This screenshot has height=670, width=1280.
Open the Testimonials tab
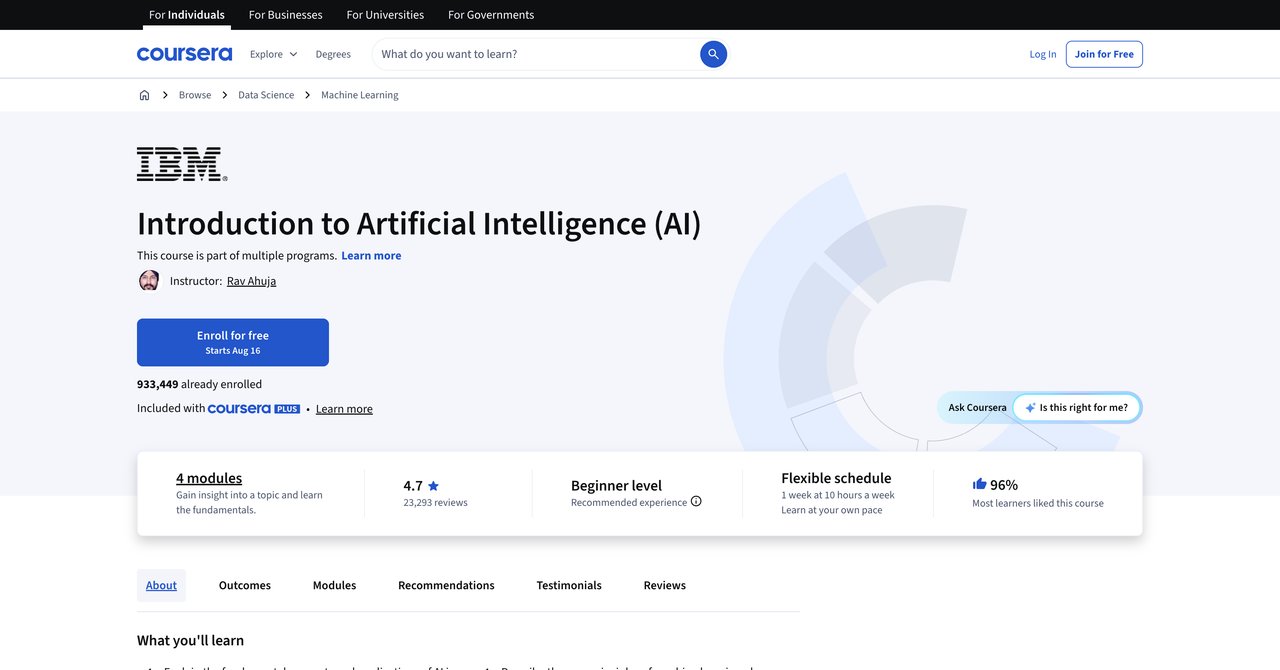pos(569,585)
